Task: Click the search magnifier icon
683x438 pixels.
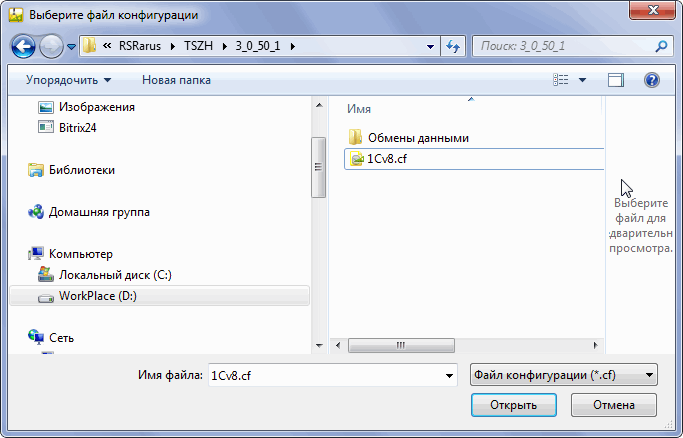Action: (661, 46)
